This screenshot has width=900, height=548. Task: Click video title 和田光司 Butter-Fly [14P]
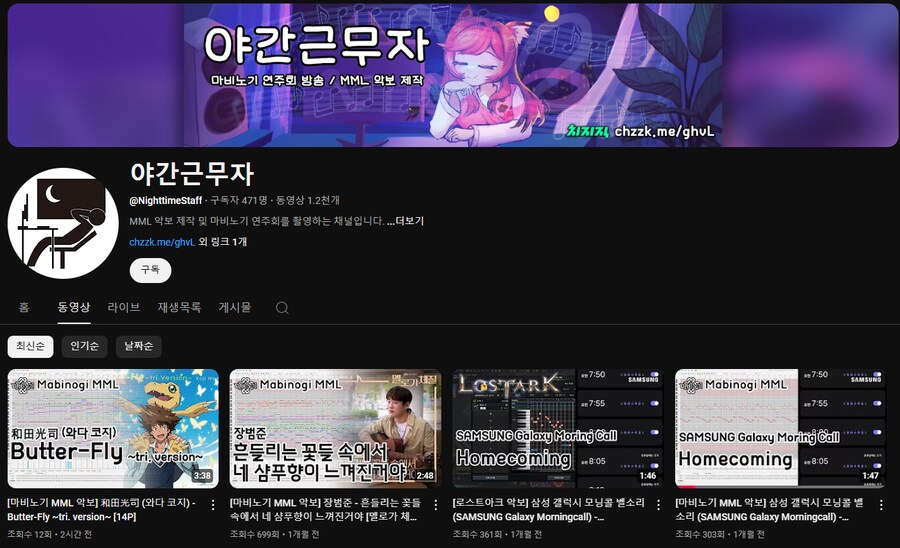[102, 510]
